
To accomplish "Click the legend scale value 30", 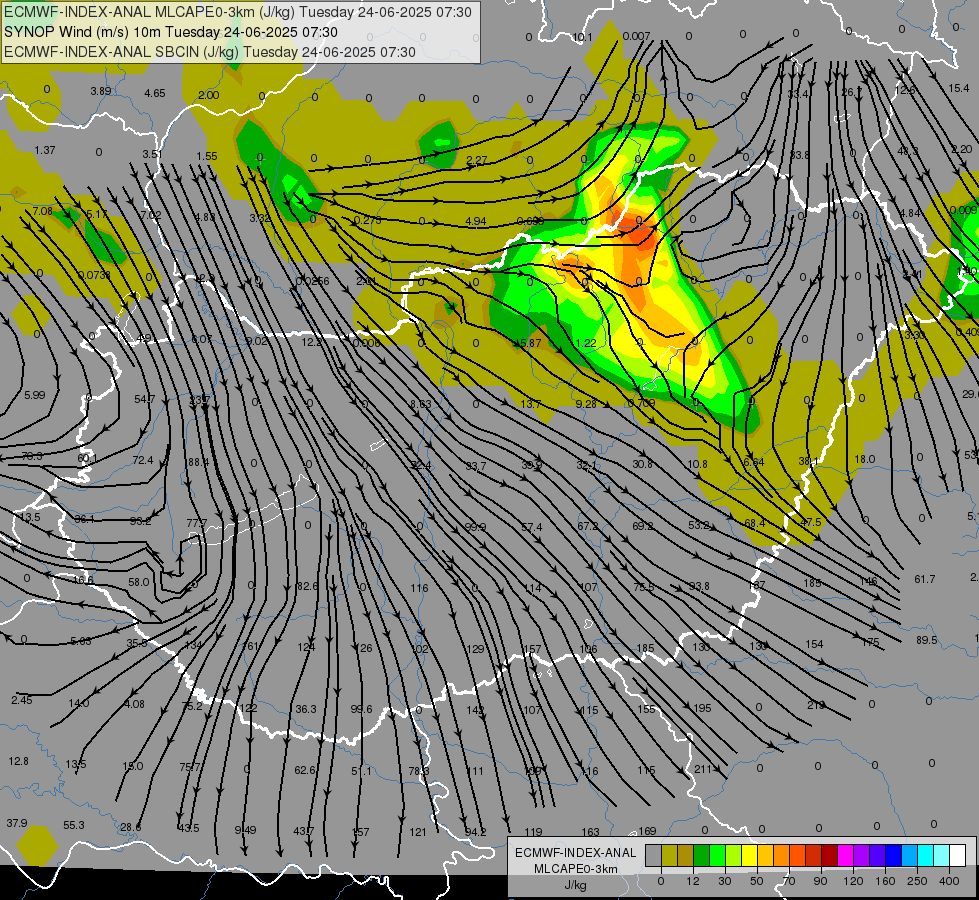I will (725, 881).
